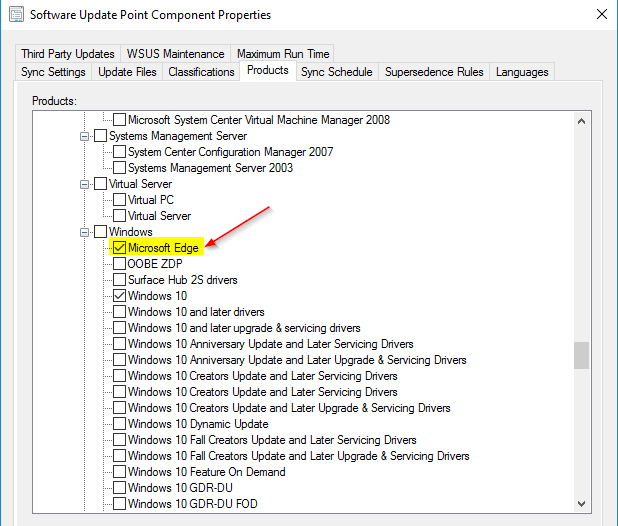Check the Virtual Server child product box
Image resolution: width=618 pixels, height=526 pixels.
(119, 216)
